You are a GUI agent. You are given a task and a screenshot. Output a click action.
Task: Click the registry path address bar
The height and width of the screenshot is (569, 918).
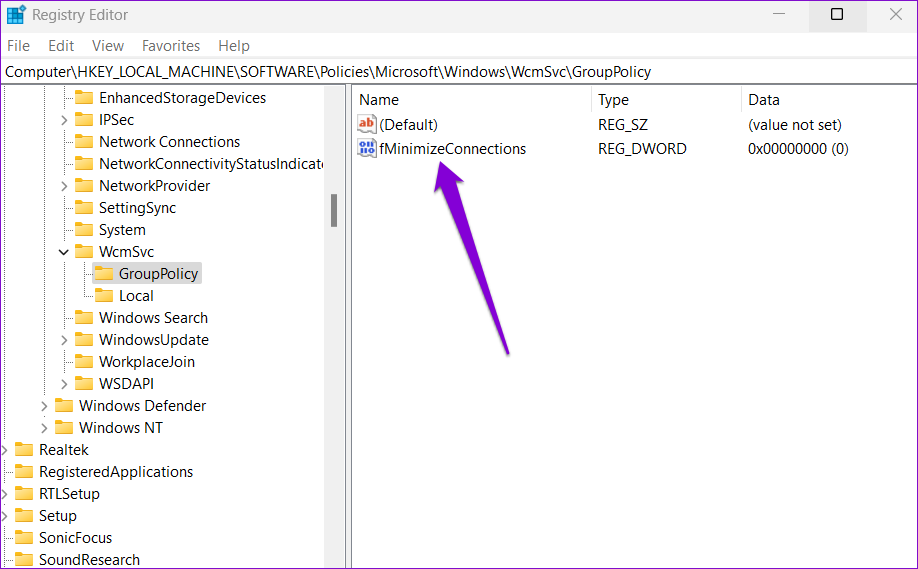(459, 71)
